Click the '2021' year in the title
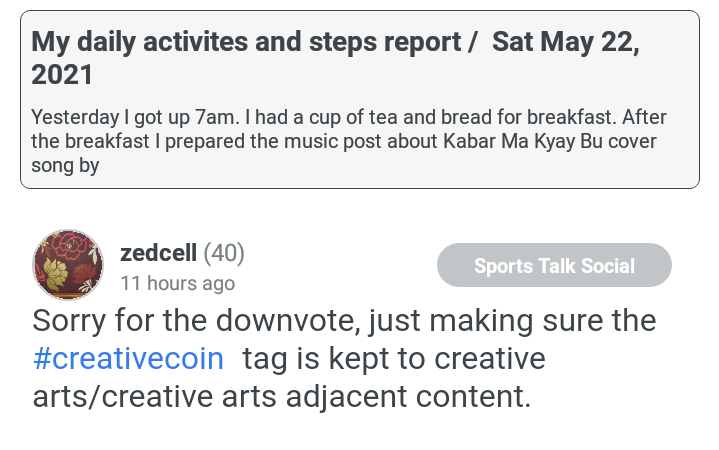 click(x=62, y=75)
